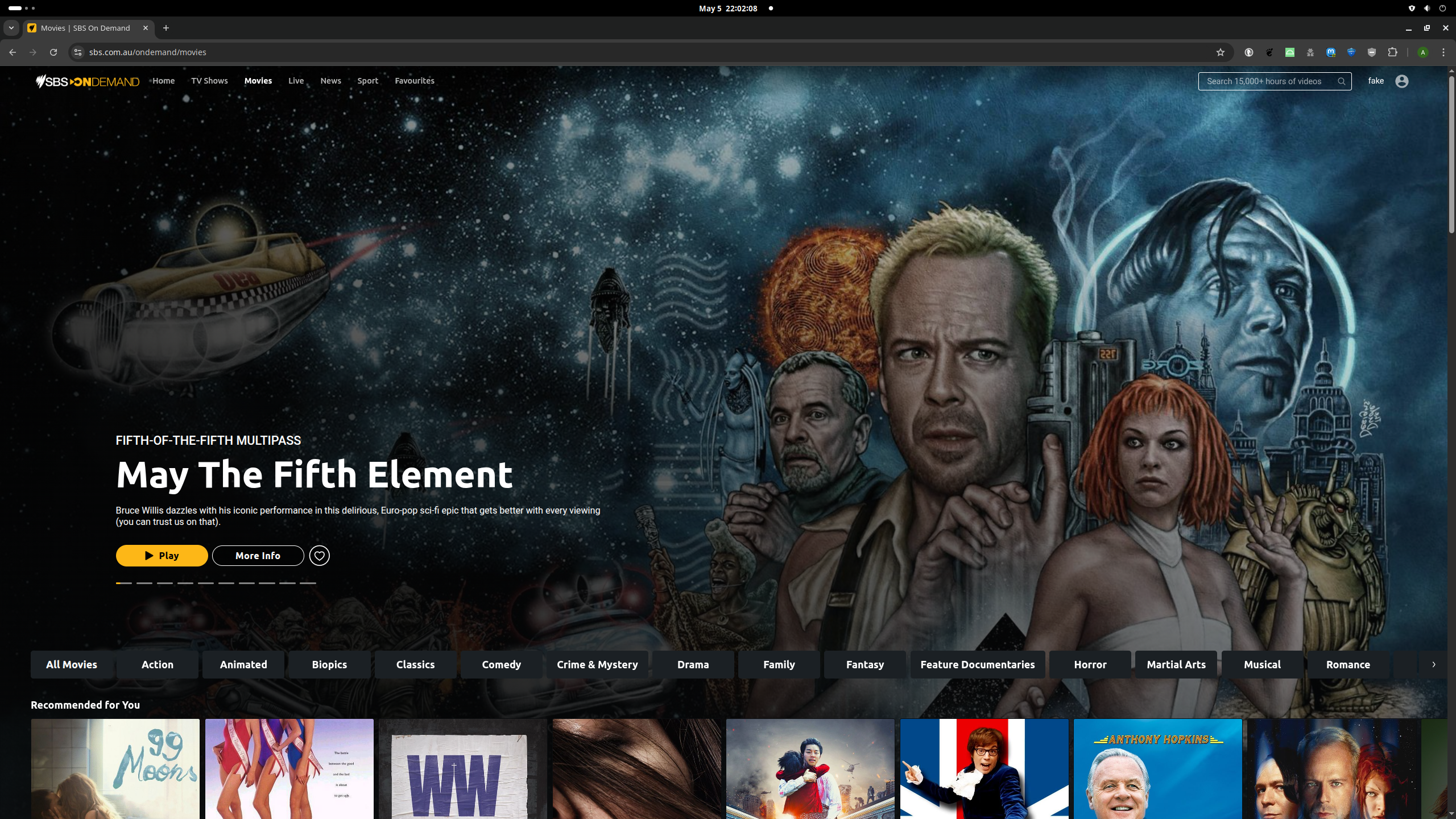Select the Animated genre
1456x819 pixels.
tap(243, 664)
